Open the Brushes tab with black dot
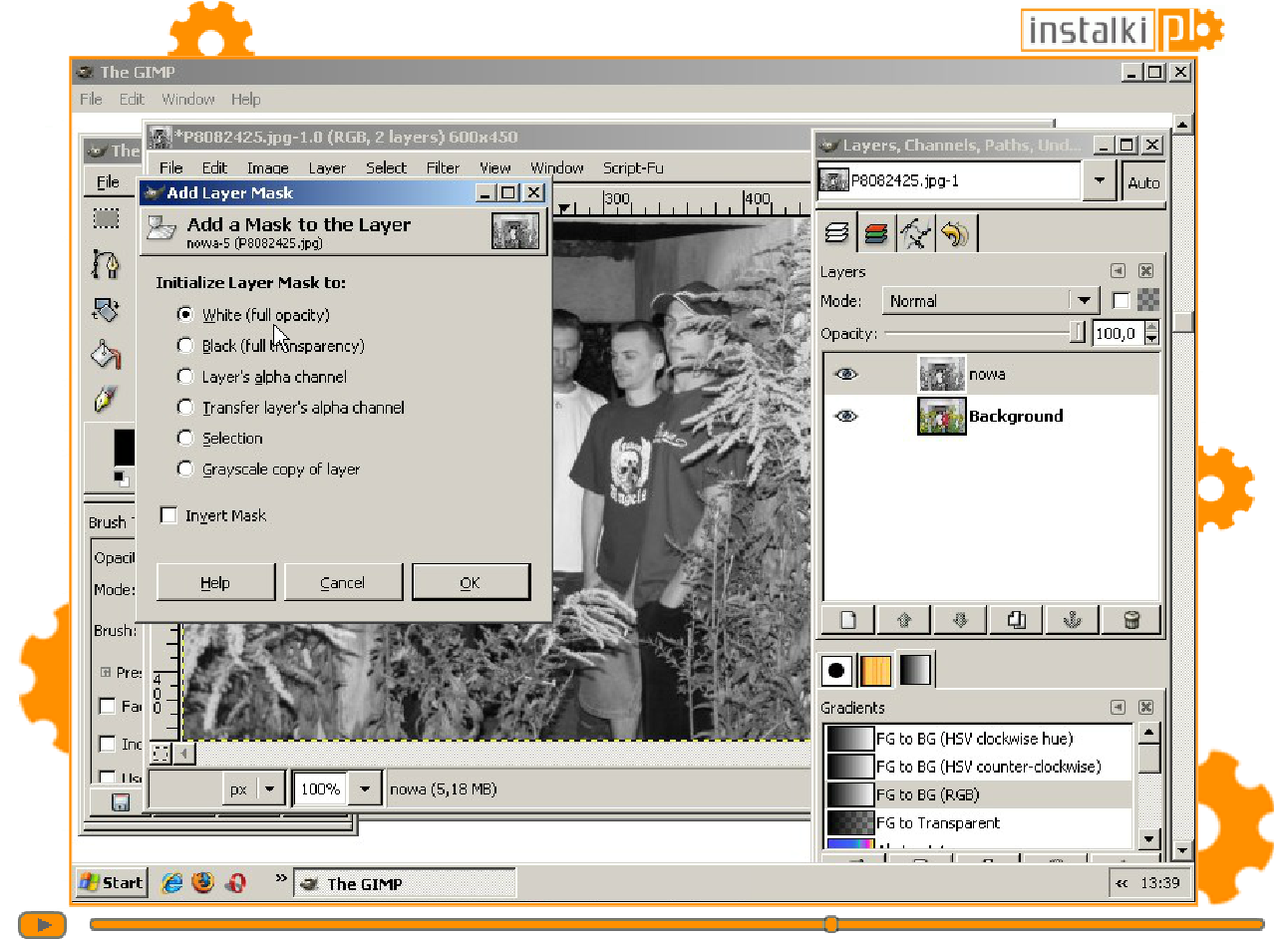This screenshot has width=1288, height=939. point(836,671)
